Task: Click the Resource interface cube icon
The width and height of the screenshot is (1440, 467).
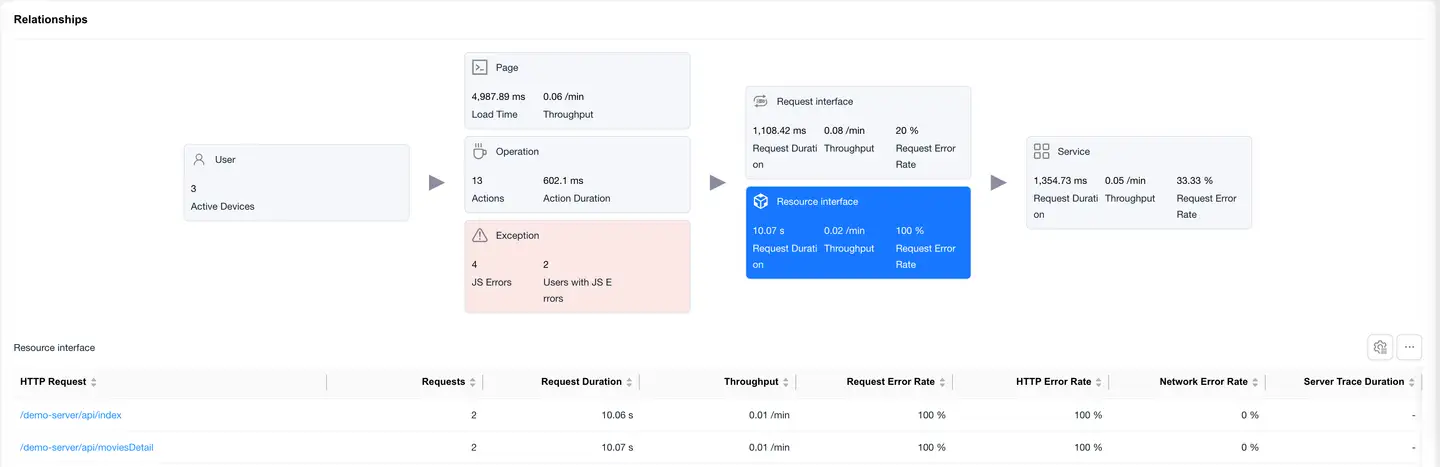Action: (760, 201)
